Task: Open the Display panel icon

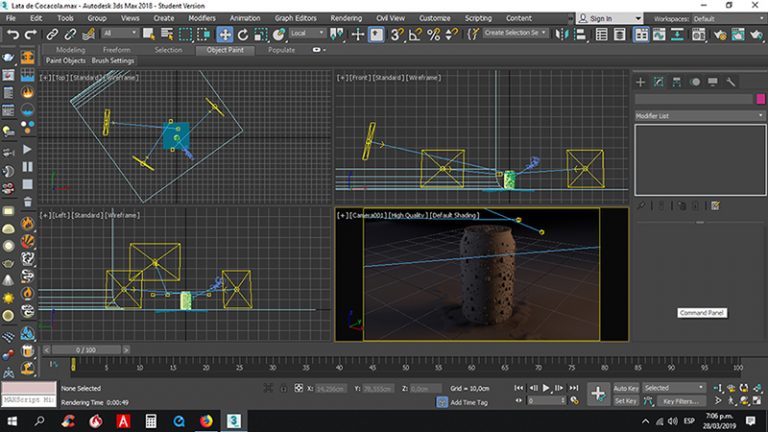Action: pyautogui.click(x=713, y=82)
